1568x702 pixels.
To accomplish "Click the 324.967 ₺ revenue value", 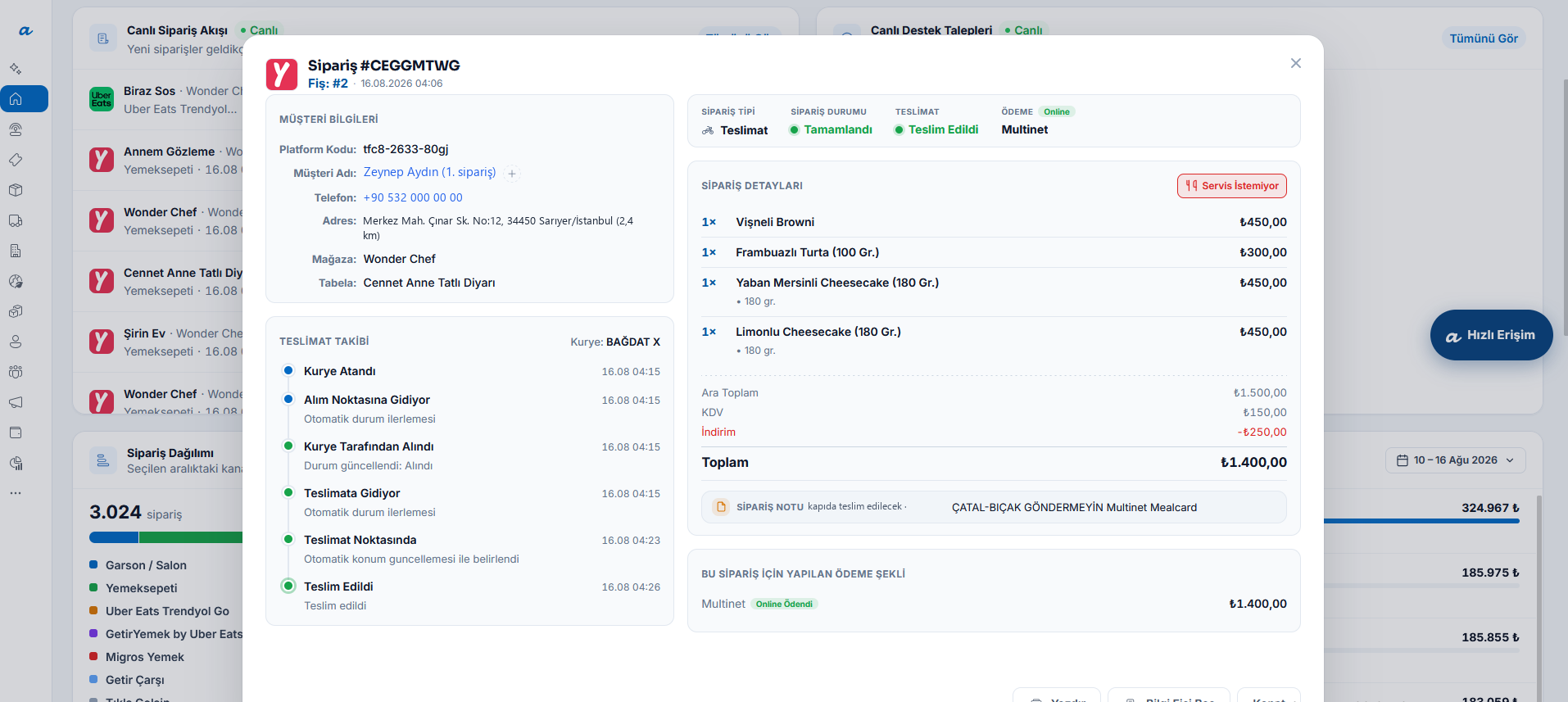I will pos(1490,508).
